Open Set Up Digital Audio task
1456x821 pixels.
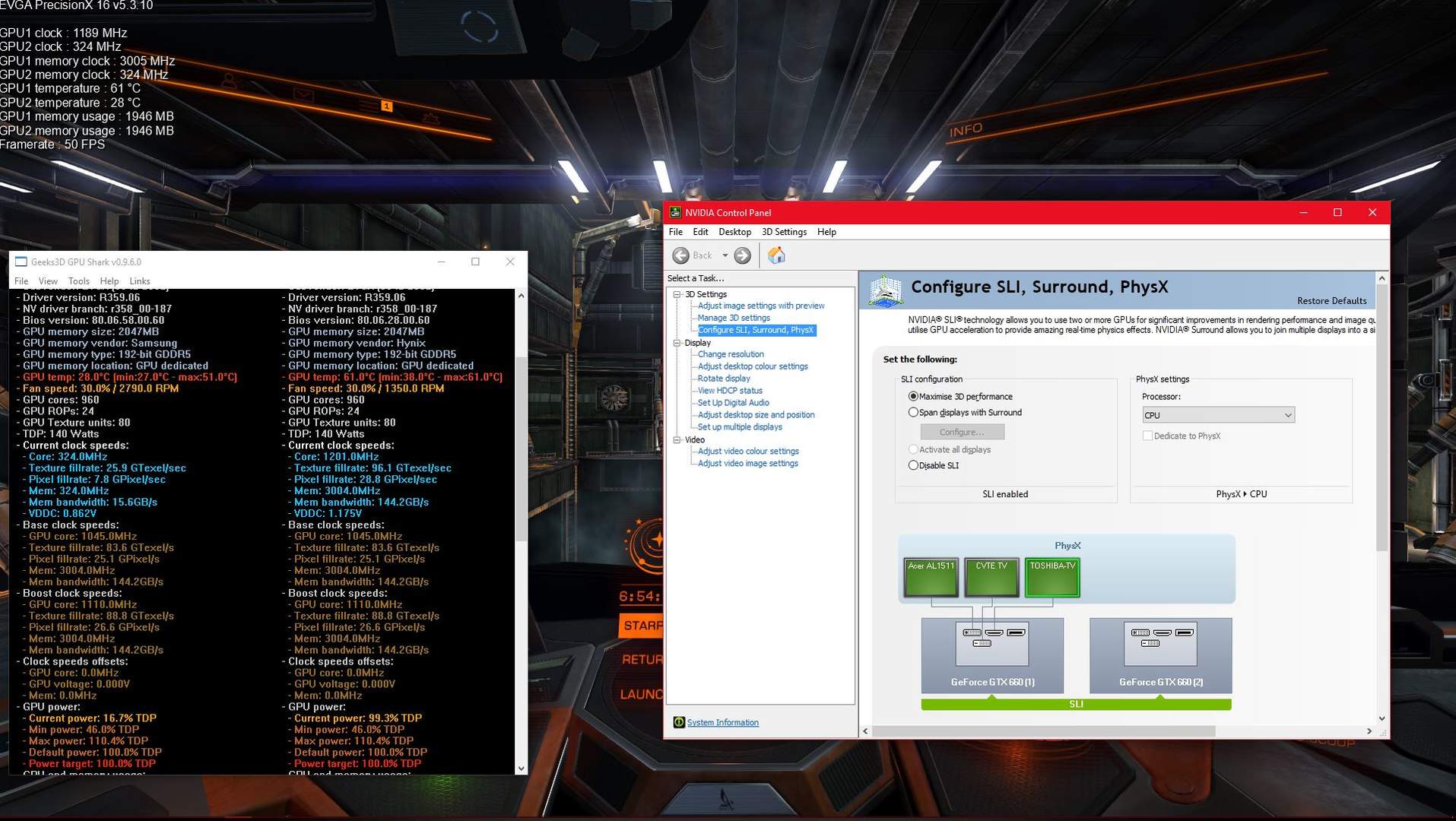click(x=734, y=403)
